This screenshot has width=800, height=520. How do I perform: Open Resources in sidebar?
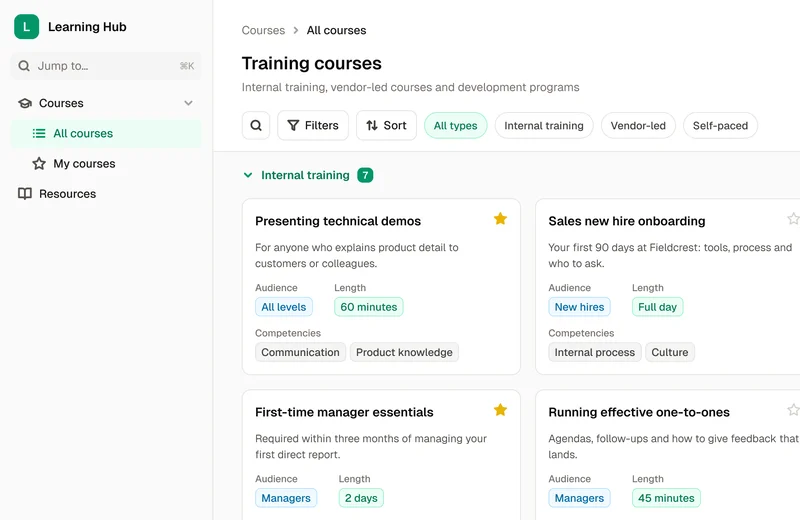pos(106,194)
